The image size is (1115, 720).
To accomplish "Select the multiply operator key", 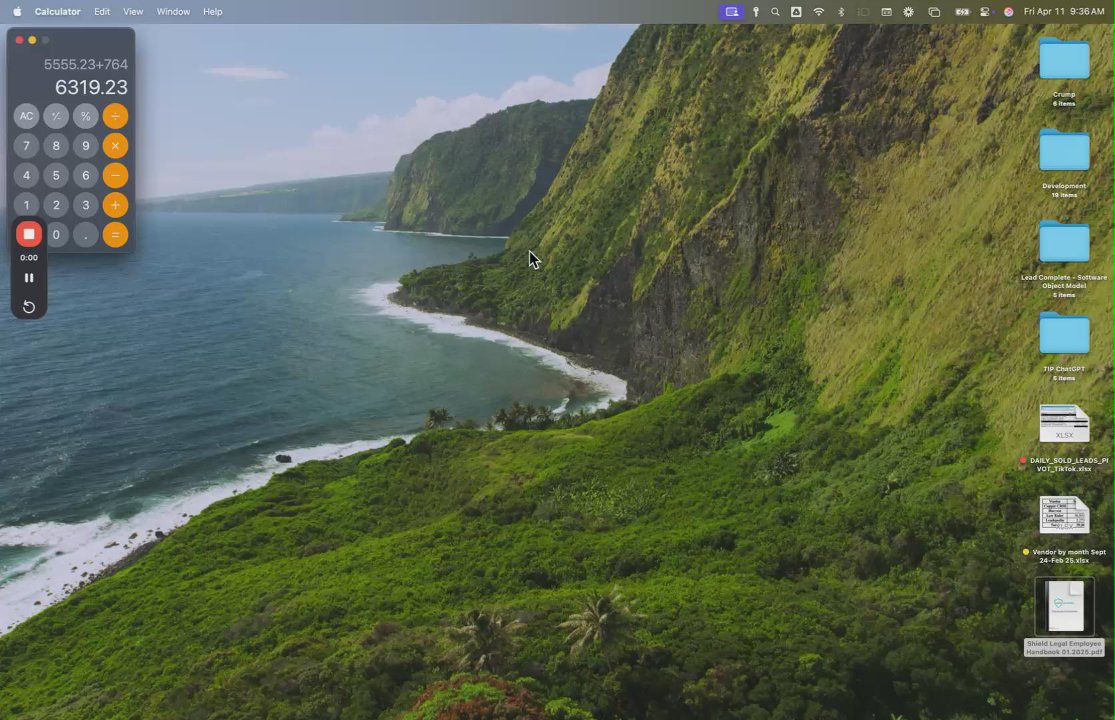I will click(115, 146).
